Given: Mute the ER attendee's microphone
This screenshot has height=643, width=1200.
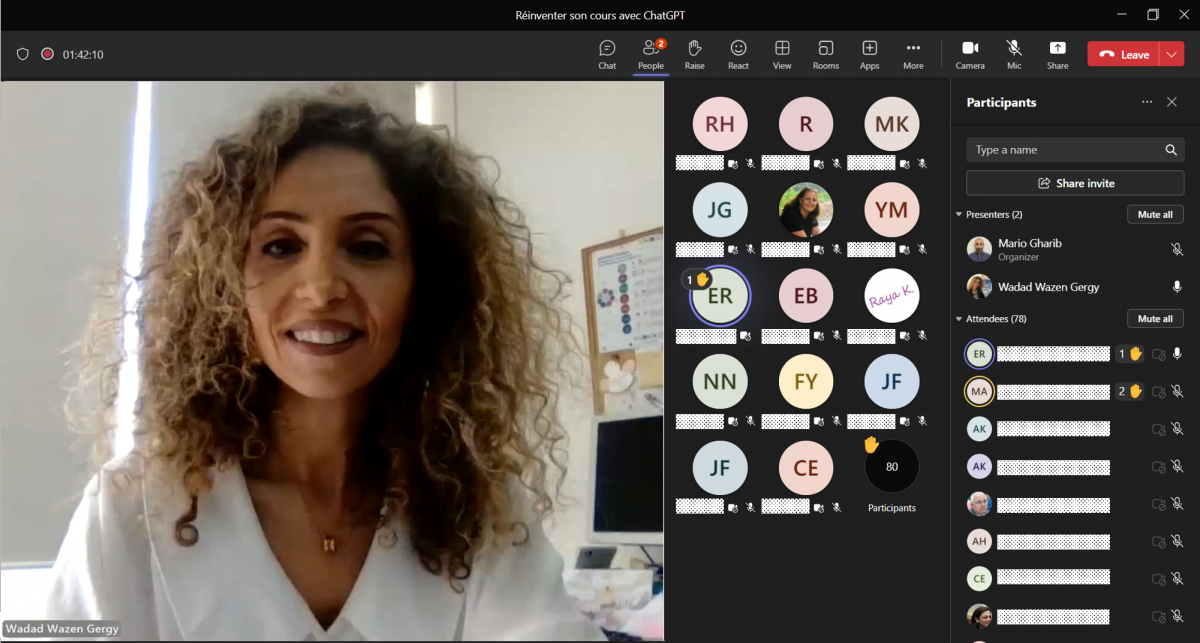Looking at the screenshot, I should click(1177, 354).
